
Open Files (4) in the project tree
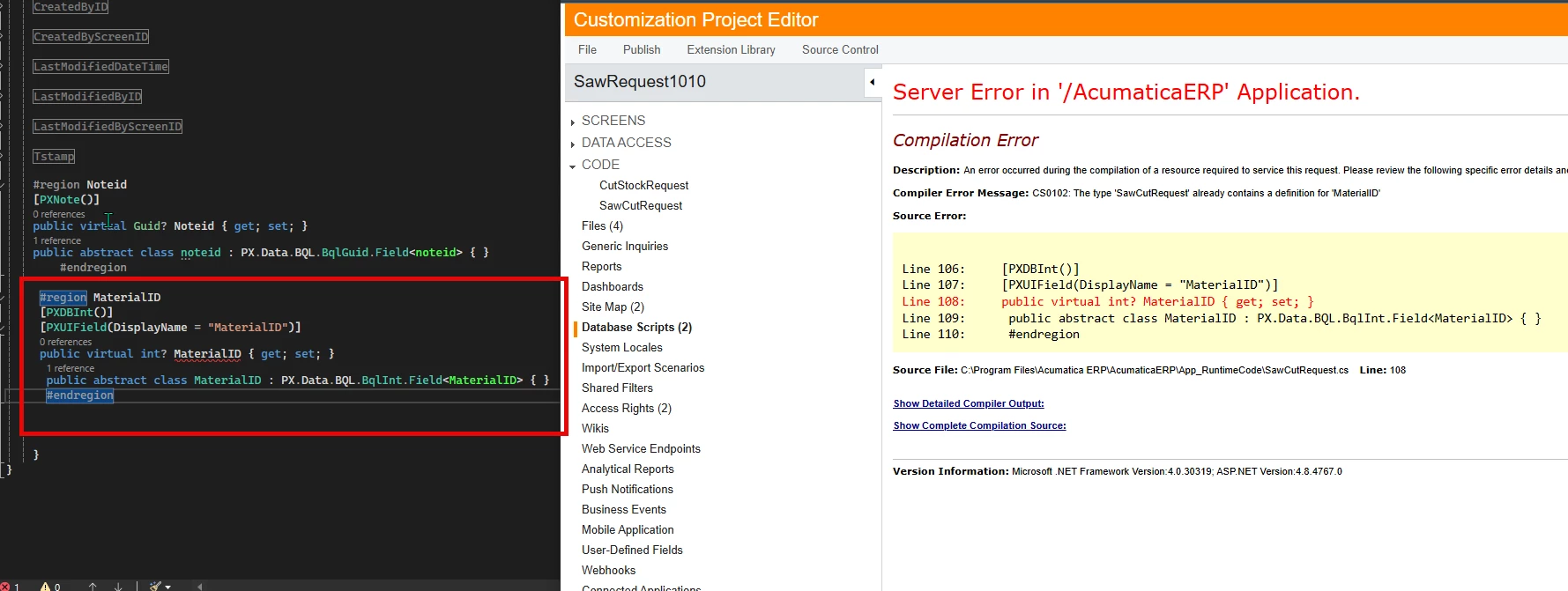pos(602,225)
